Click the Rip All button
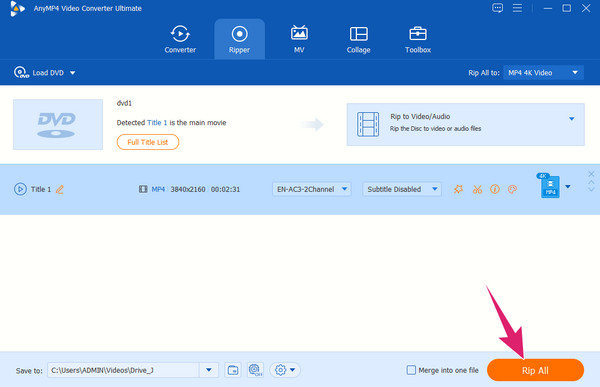 point(535,370)
